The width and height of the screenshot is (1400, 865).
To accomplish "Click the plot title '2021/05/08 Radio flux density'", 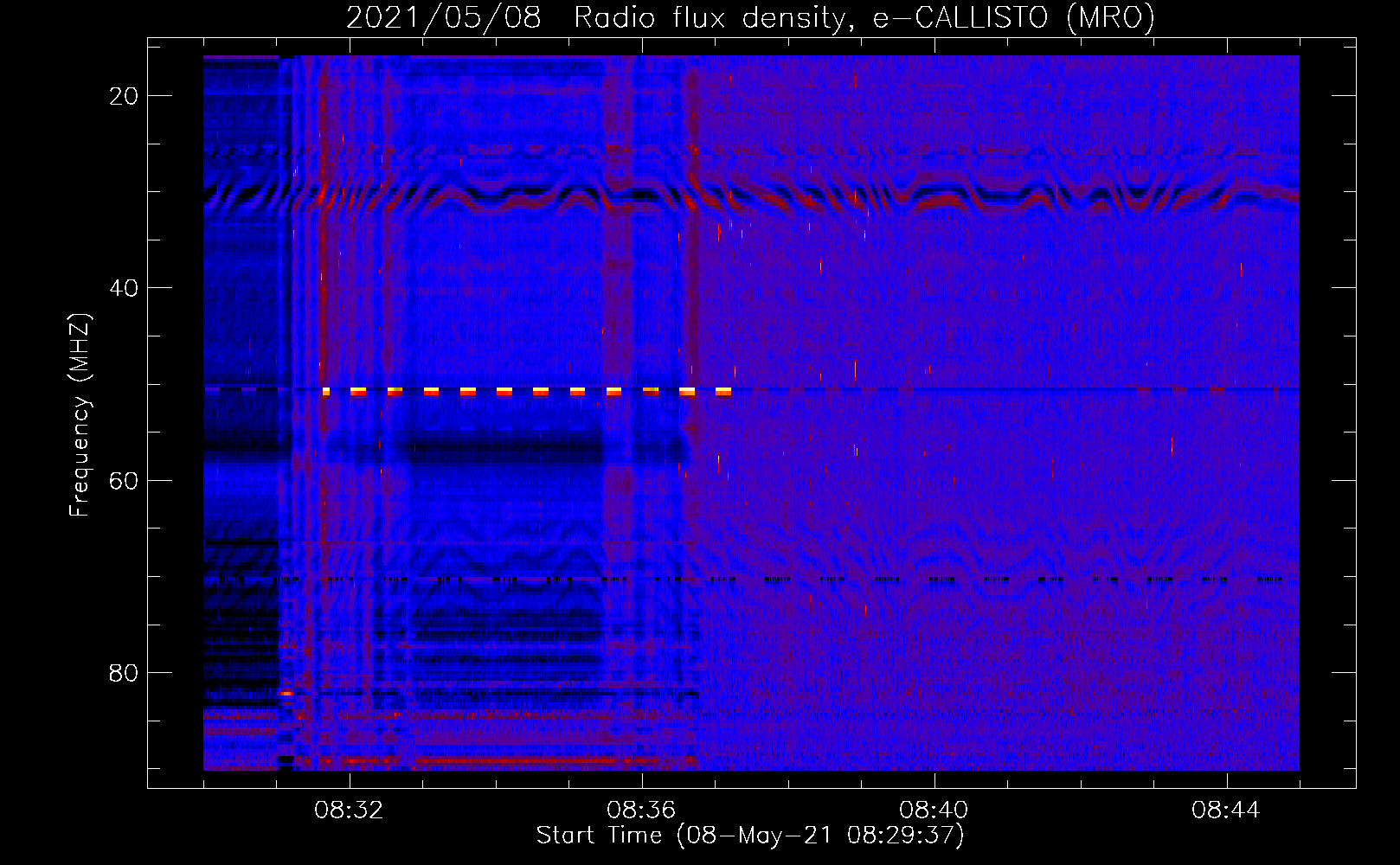I will click(750, 17).
